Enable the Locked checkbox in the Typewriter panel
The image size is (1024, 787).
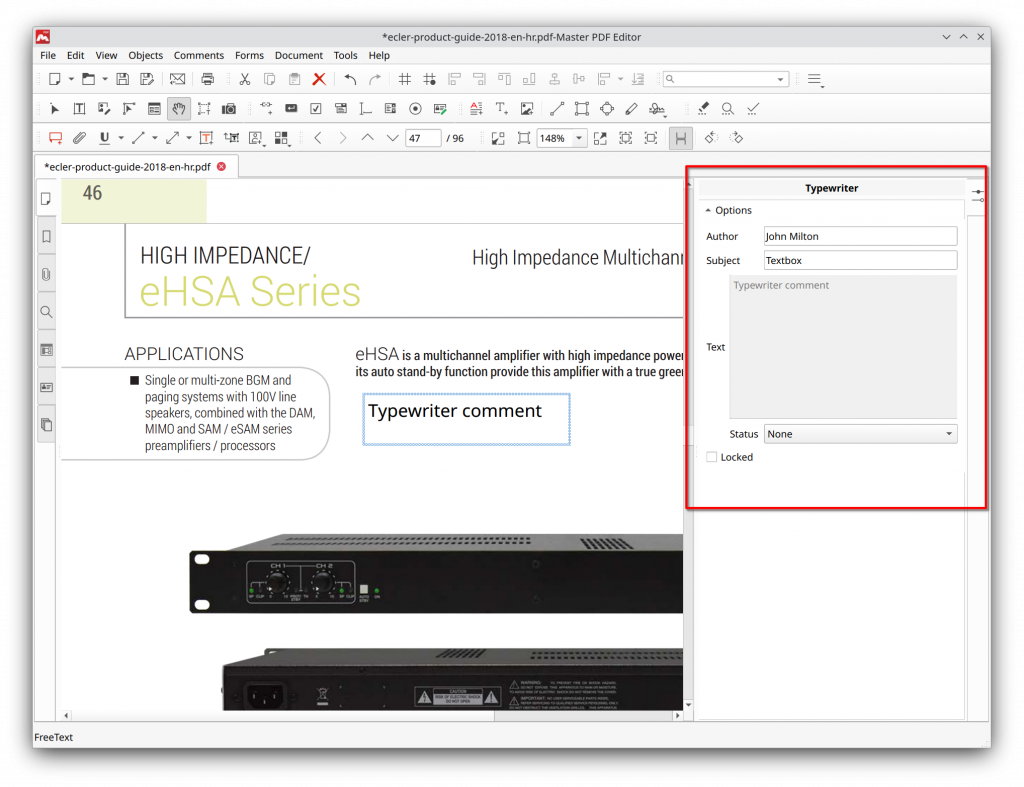pyautogui.click(x=711, y=456)
